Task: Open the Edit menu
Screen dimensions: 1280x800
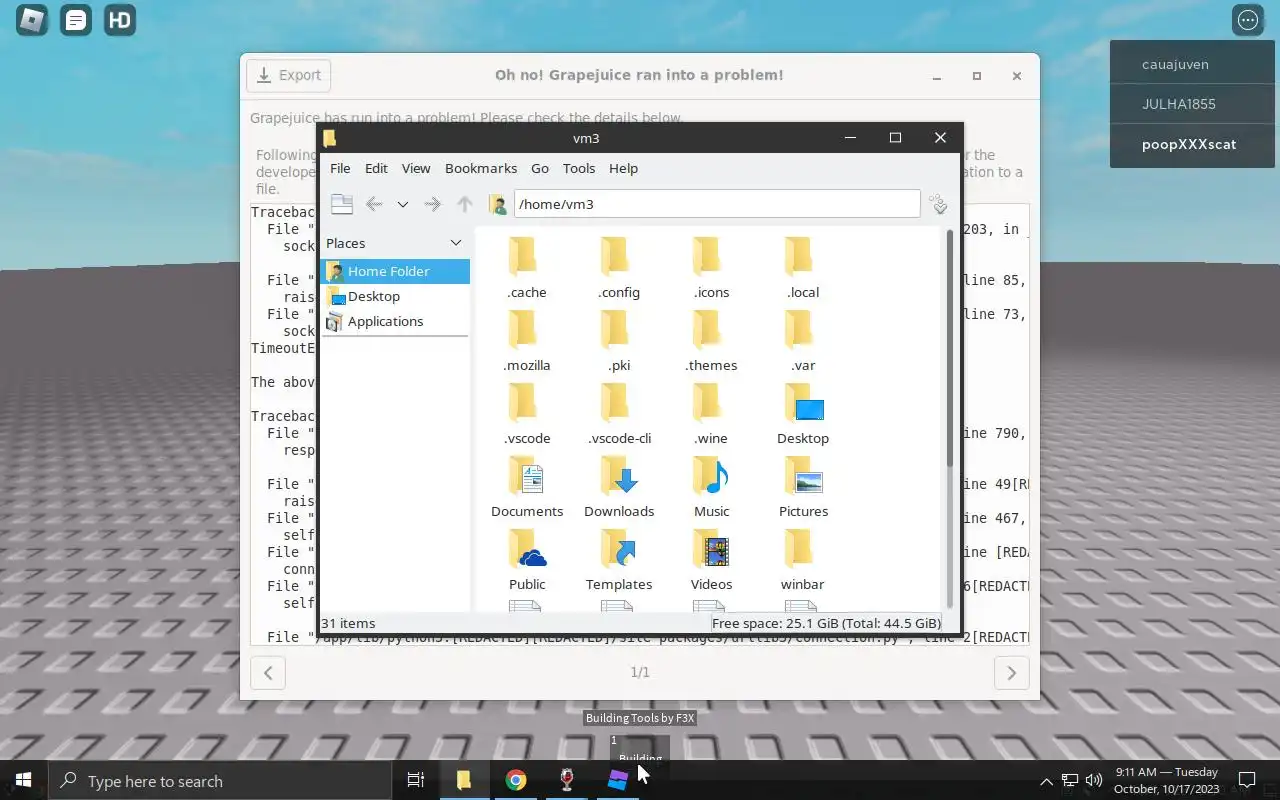Action: (376, 168)
